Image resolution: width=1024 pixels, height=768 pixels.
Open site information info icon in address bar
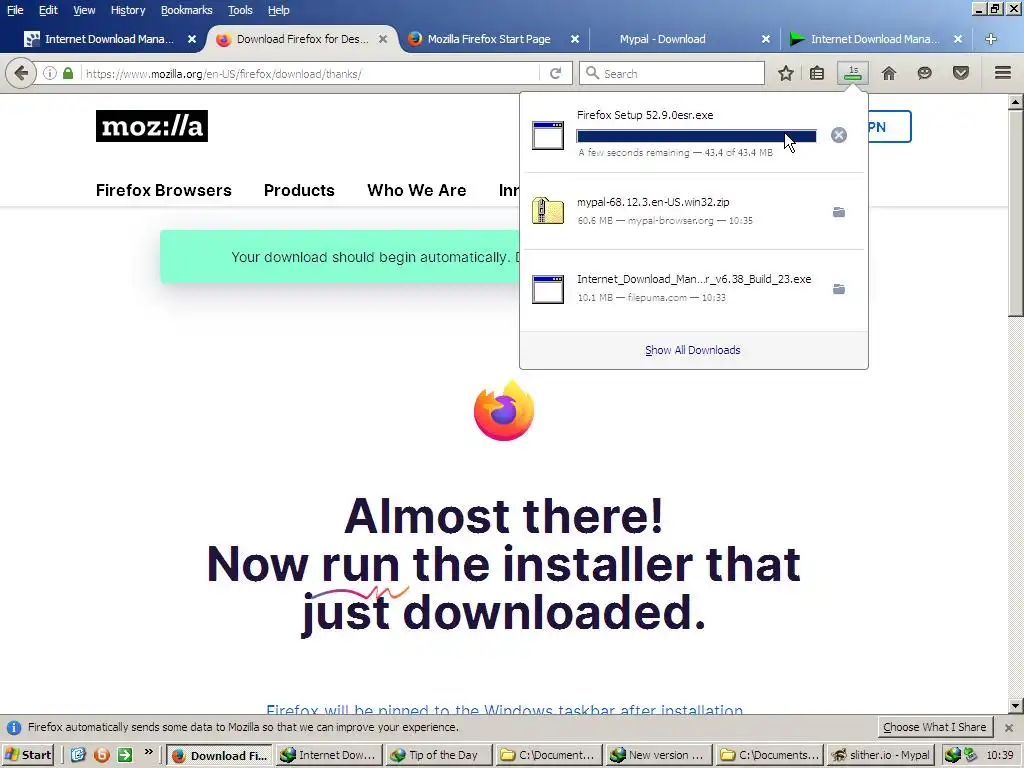click(50, 73)
